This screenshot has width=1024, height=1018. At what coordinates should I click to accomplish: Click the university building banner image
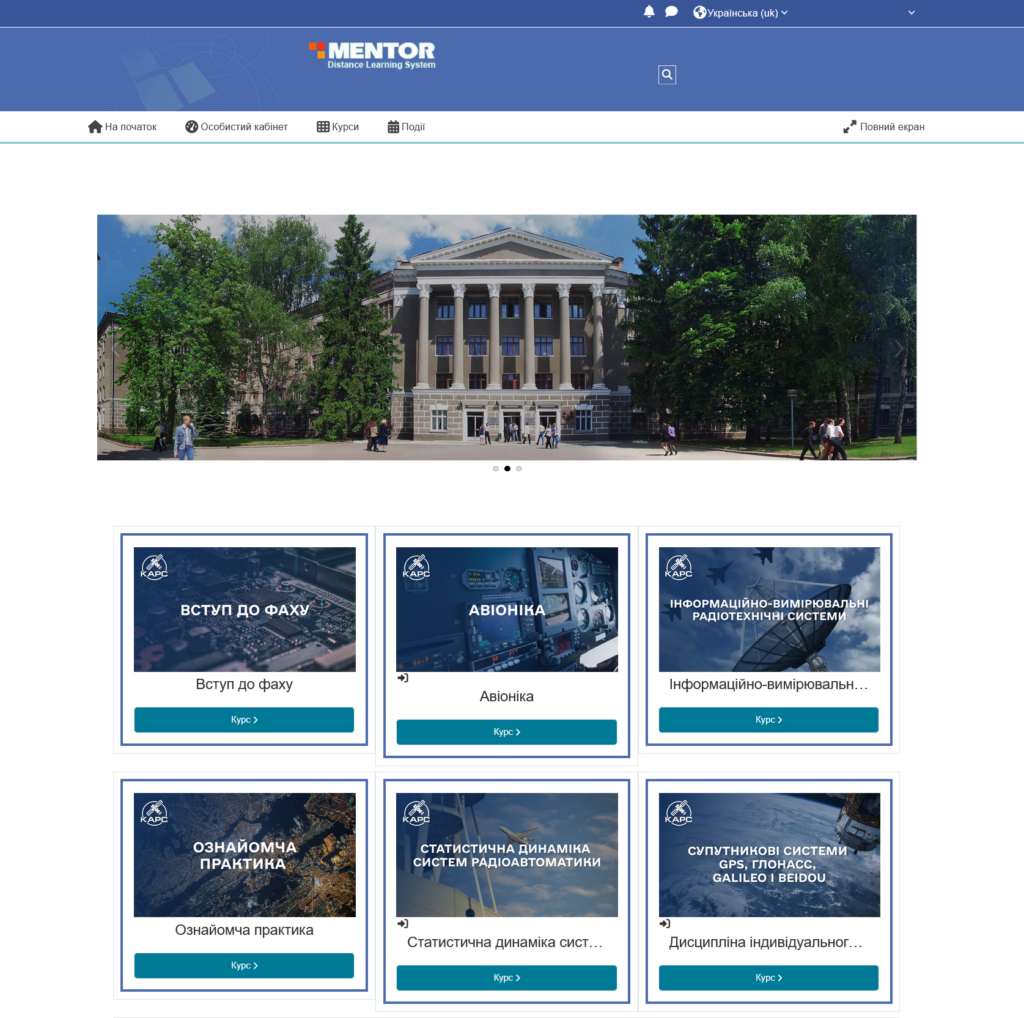pos(507,338)
